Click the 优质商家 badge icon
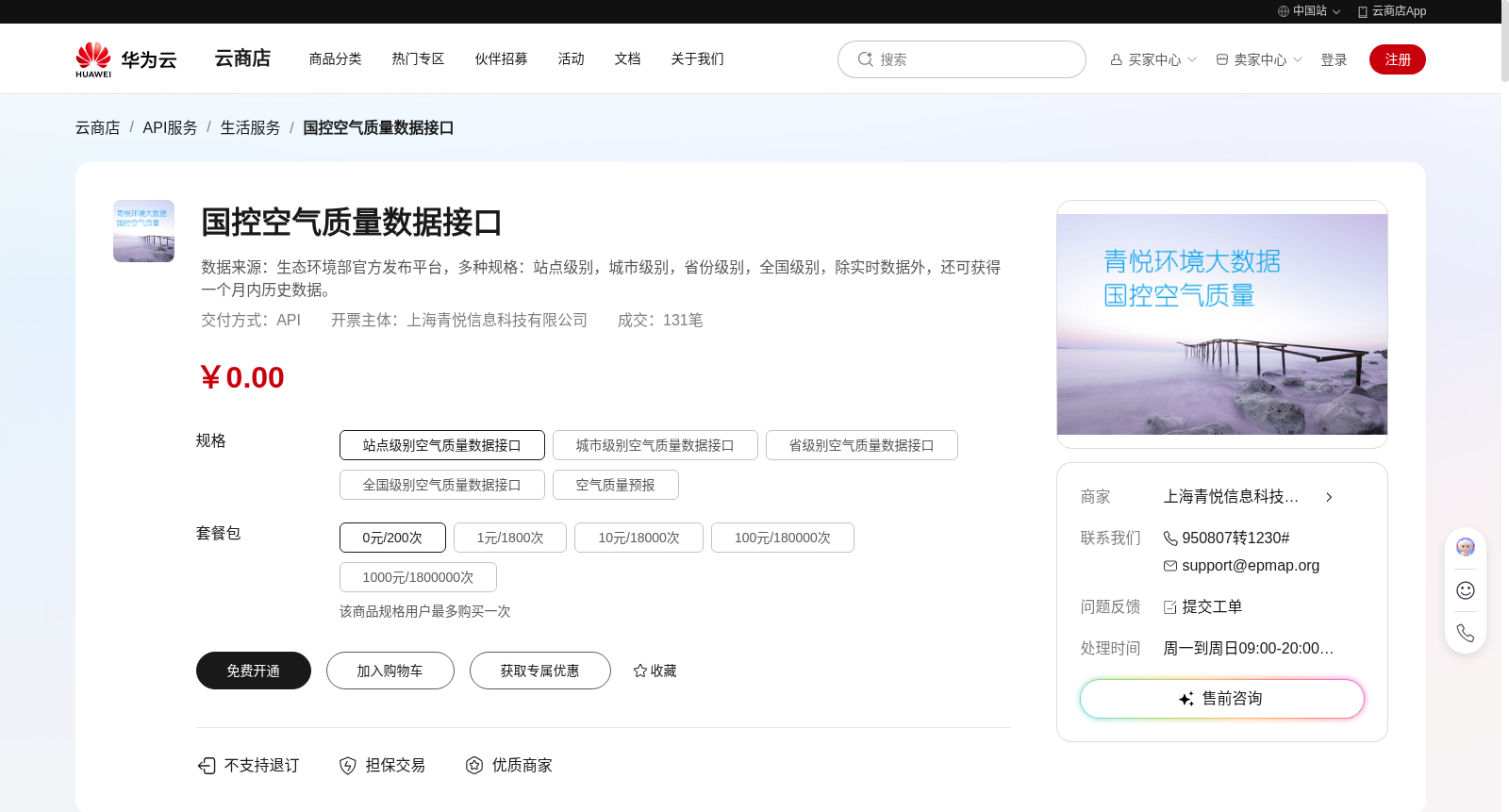This screenshot has width=1509, height=812. click(x=474, y=765)
